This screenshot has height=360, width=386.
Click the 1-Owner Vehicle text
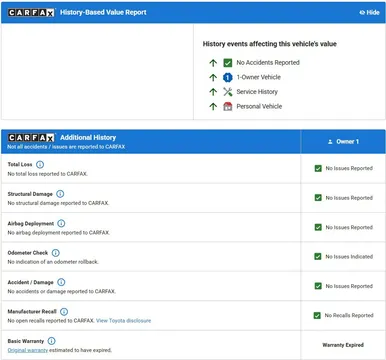coord(259,77)
